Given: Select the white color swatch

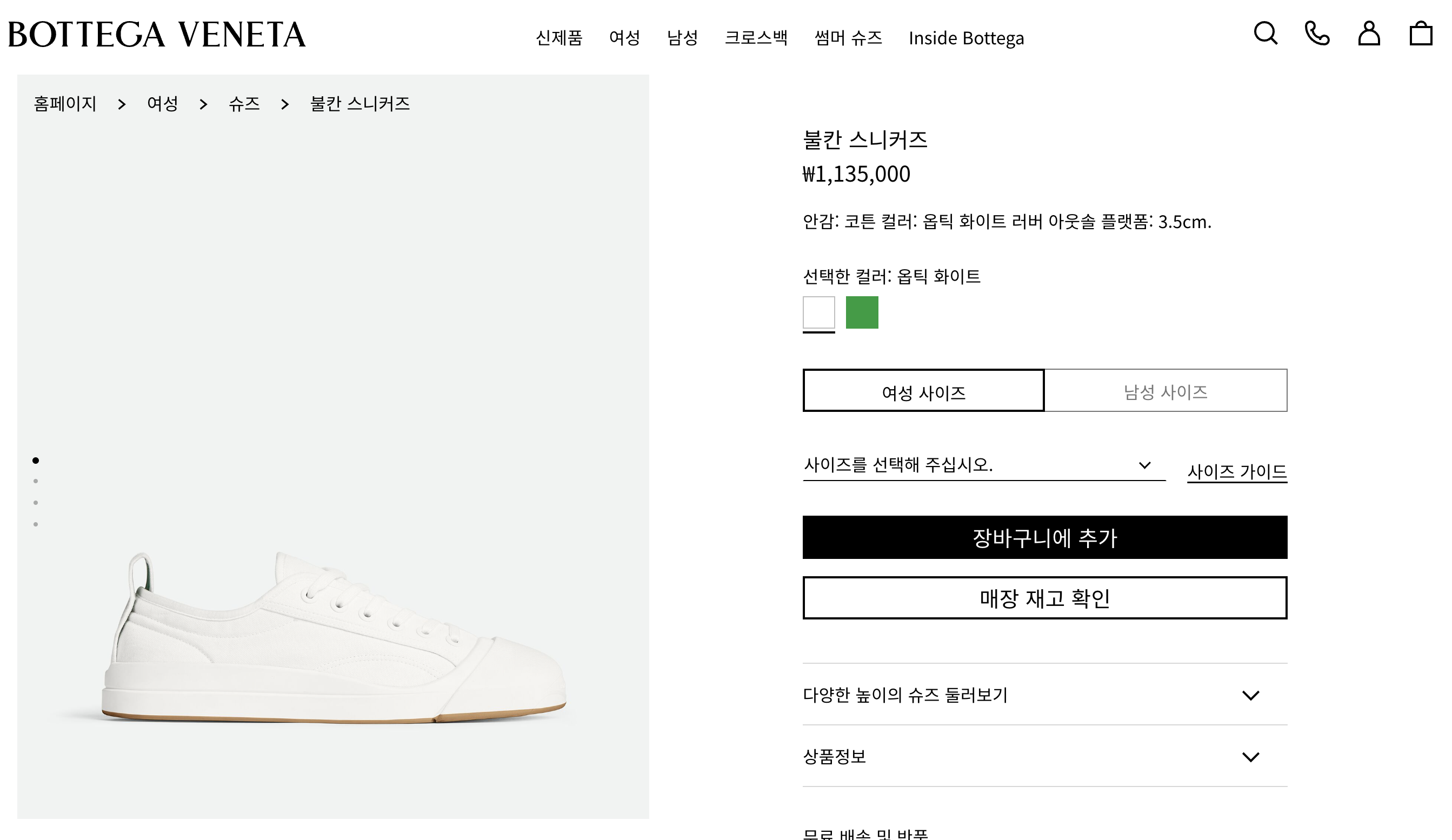Looking at the screenshot, I should click(819, 312).
